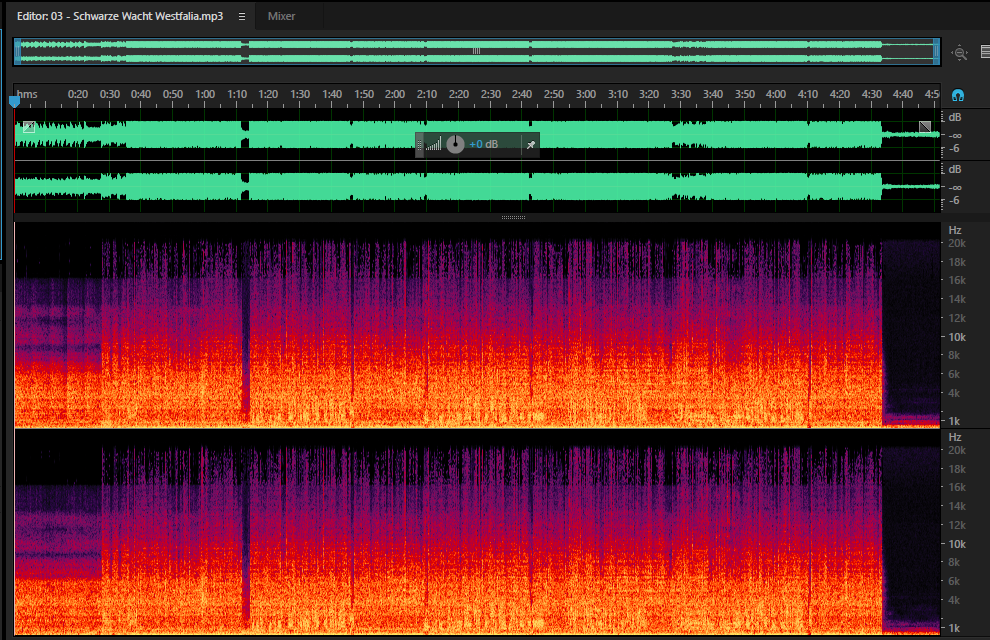Click the HUD drag grip handle
Image resolution: width=990 pixels, height=640 pixels.
pos(419,145)
